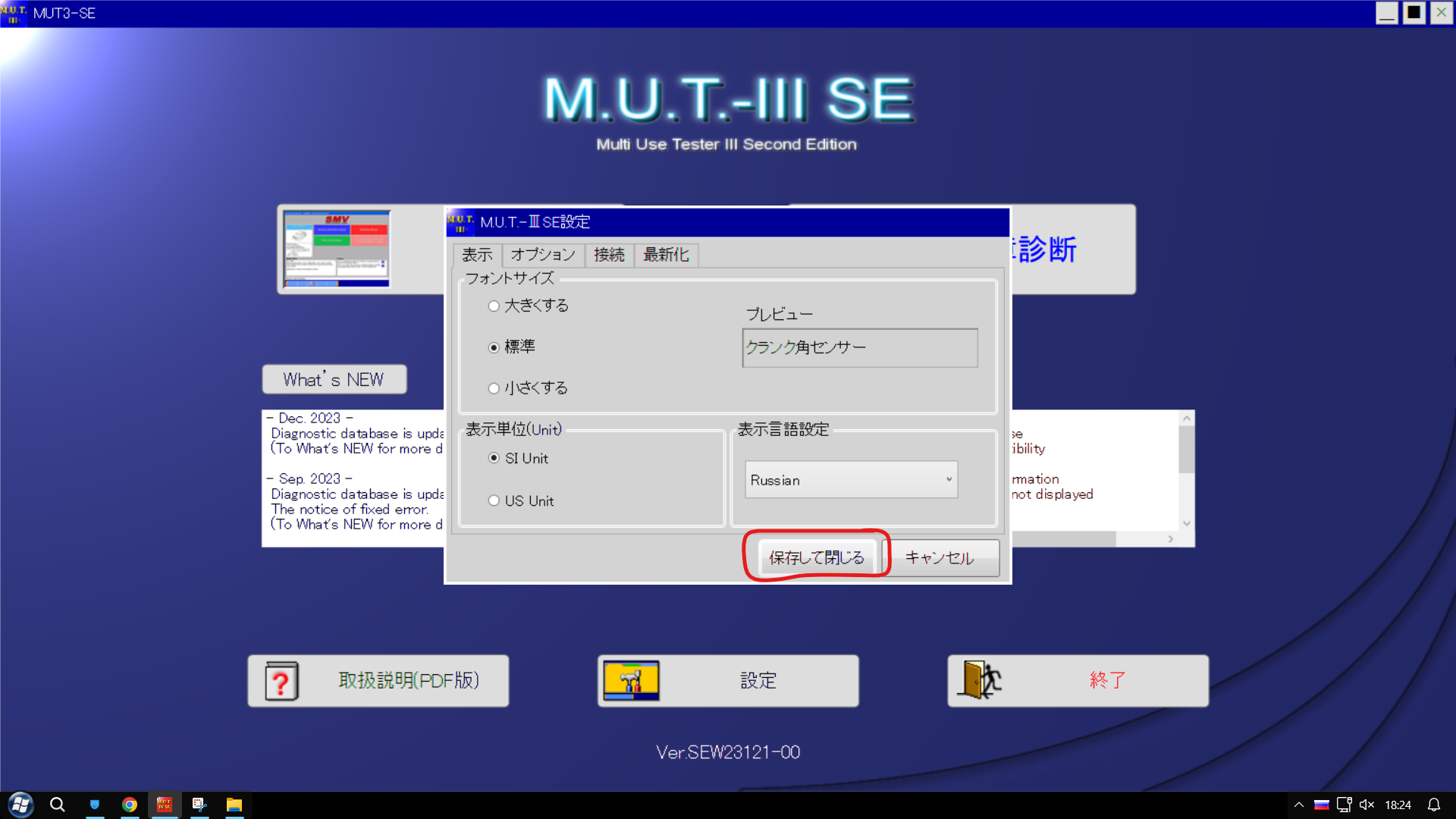
Task: Click the MUT3-SE window title icon
Action: (14, 13)
